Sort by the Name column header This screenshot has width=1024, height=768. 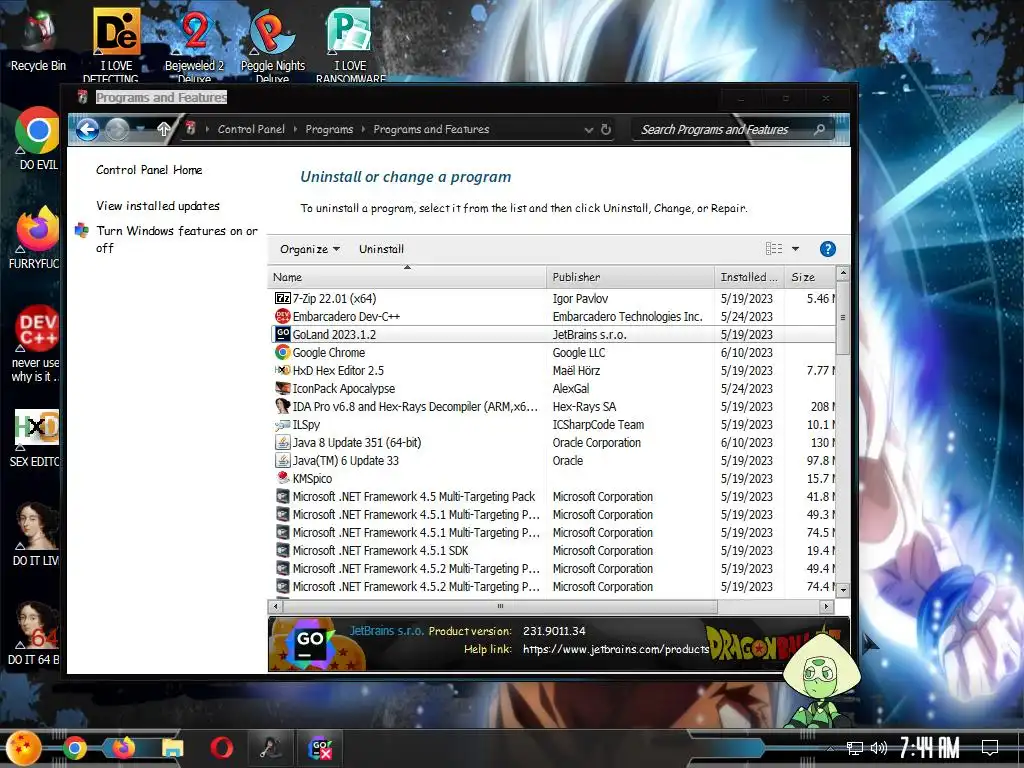407,277
